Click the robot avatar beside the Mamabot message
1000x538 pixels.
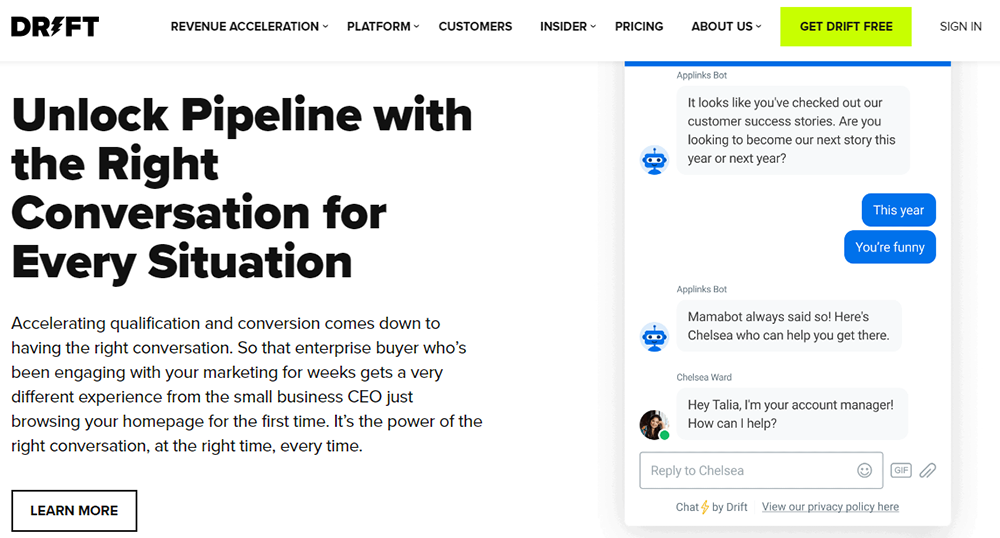(654, 337)
